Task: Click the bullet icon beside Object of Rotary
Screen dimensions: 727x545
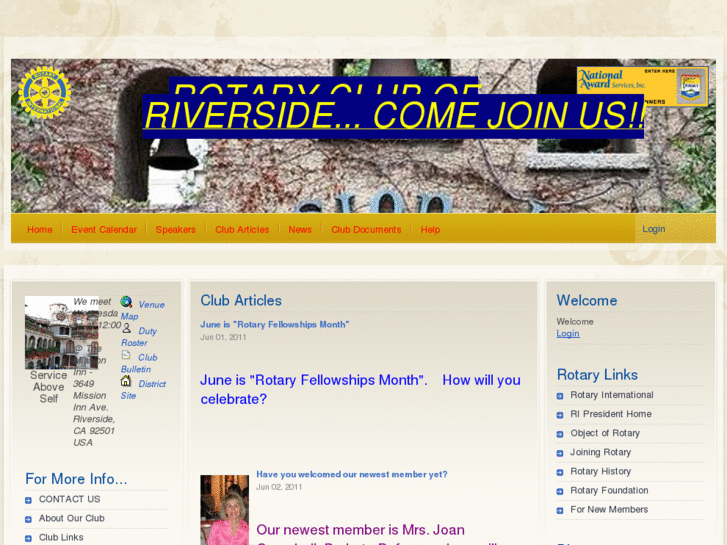Action: tap(560, 434)
